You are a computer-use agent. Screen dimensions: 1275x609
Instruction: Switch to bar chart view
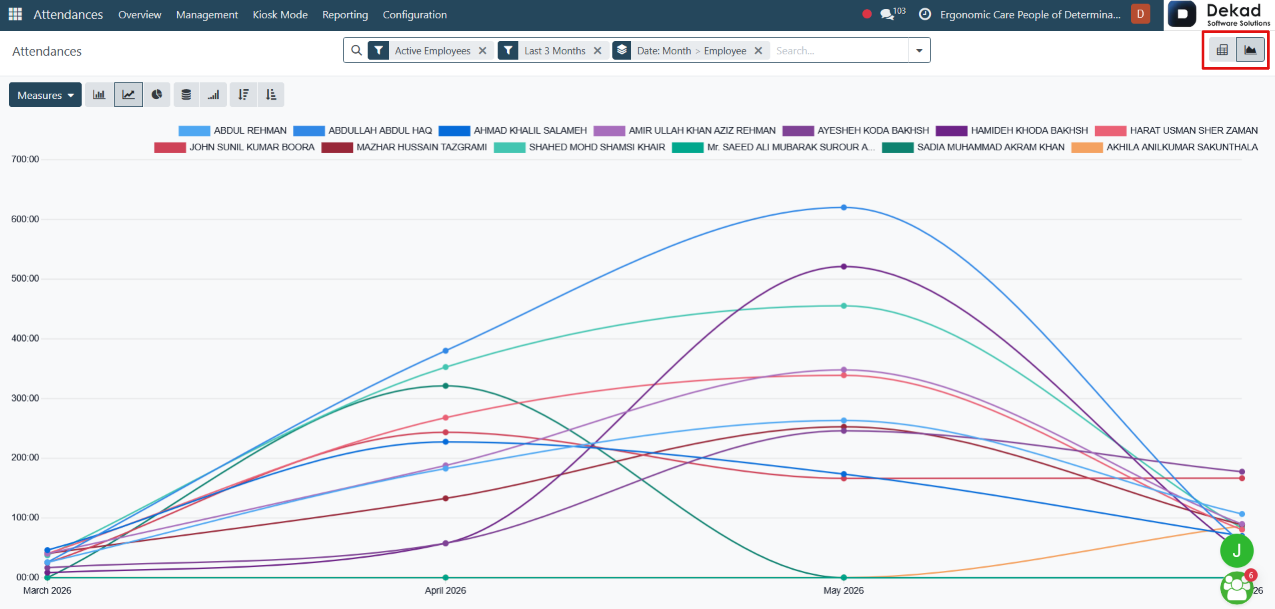(x=100, y=95)
